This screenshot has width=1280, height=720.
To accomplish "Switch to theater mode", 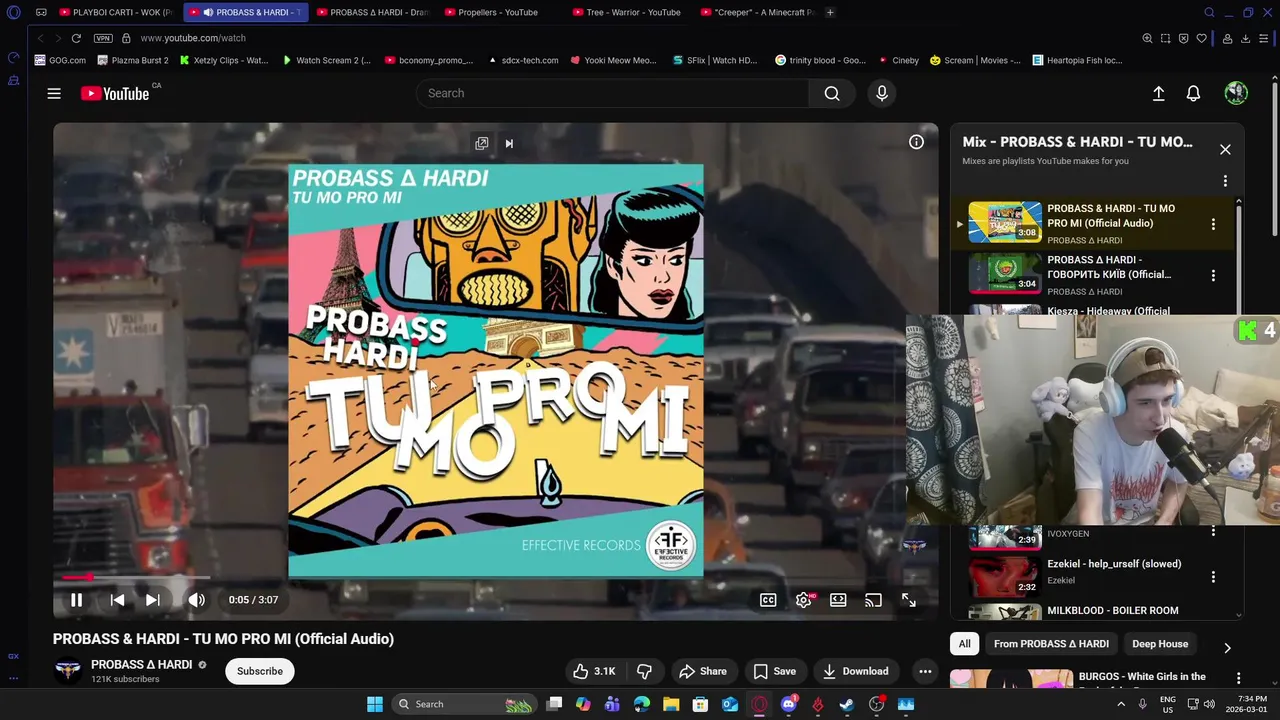I will click(x=838, y=600).
